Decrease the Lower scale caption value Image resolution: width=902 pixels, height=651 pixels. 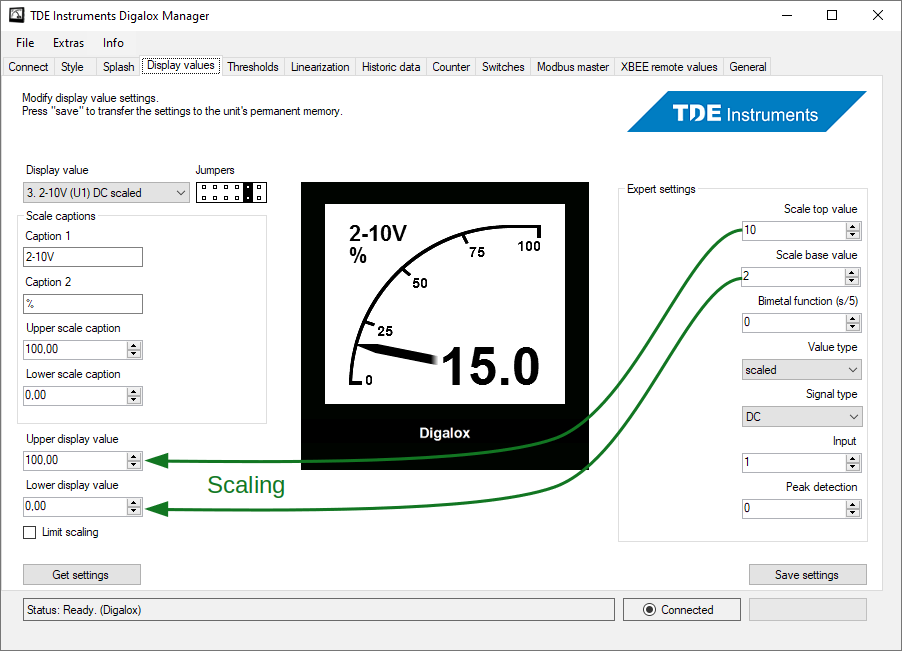pyautogui.click(x=134, y=400)
